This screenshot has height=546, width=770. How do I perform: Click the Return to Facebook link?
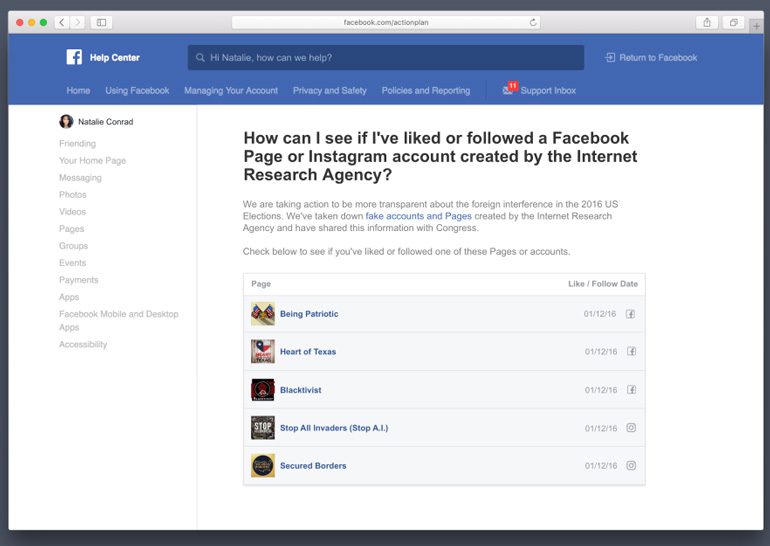pos(658,57)
